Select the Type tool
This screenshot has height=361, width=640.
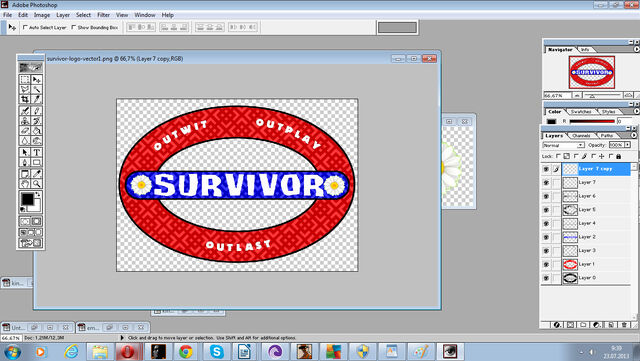coord(36,152)
